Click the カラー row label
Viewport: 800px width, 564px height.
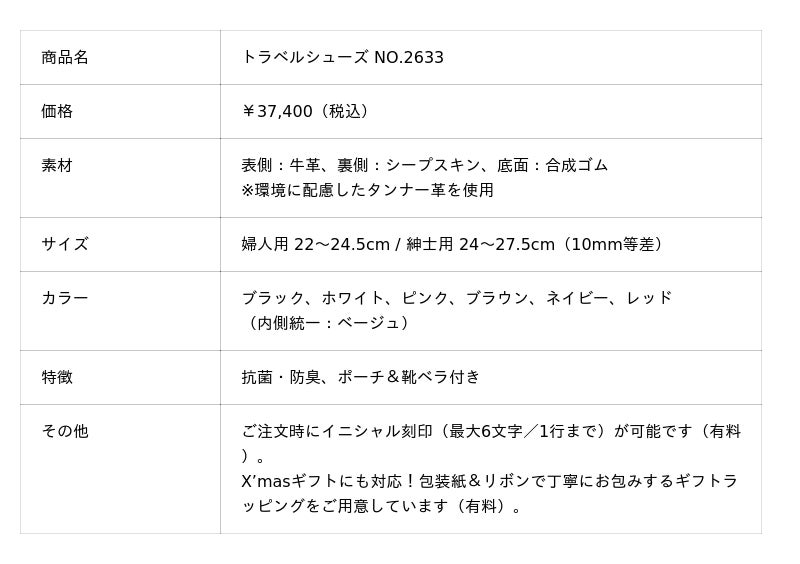pos(65,298)
